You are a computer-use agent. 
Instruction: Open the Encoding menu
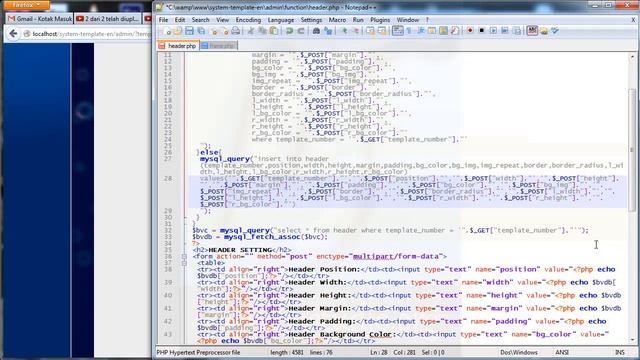[x=248, y=20]
